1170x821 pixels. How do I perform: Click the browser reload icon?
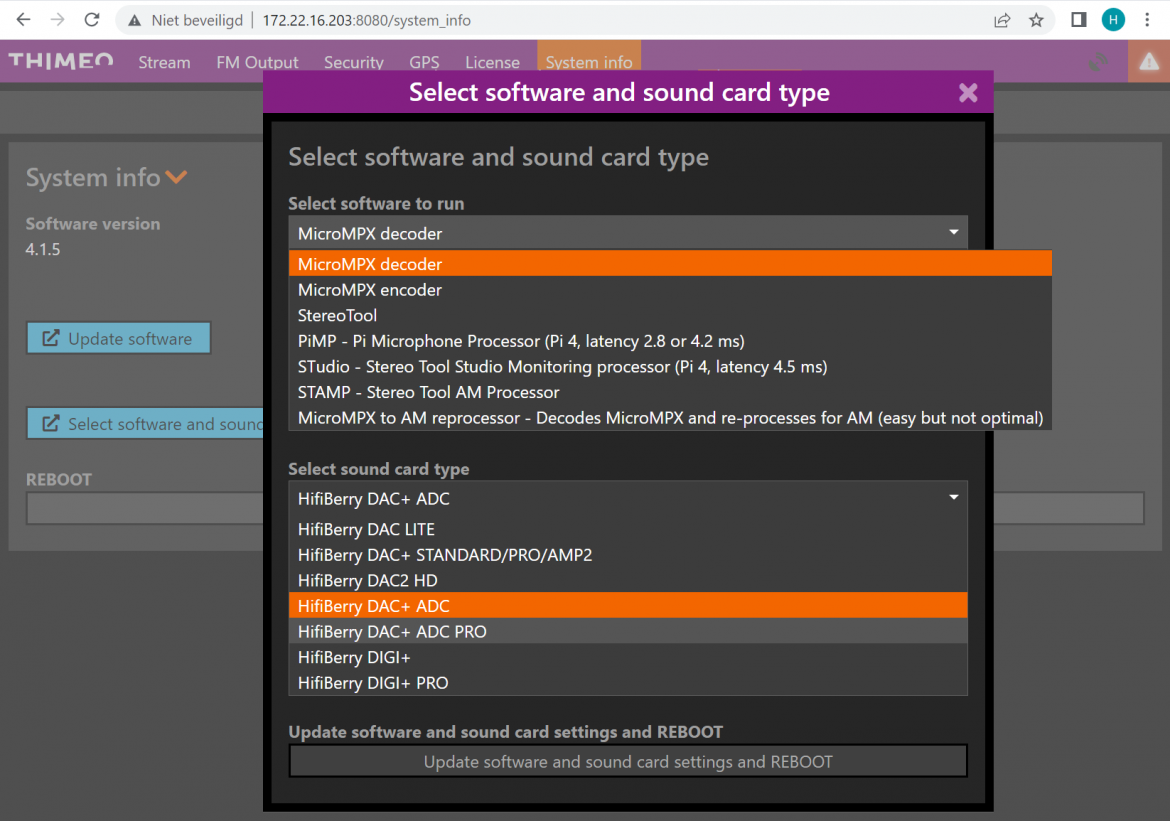(92, 20)
